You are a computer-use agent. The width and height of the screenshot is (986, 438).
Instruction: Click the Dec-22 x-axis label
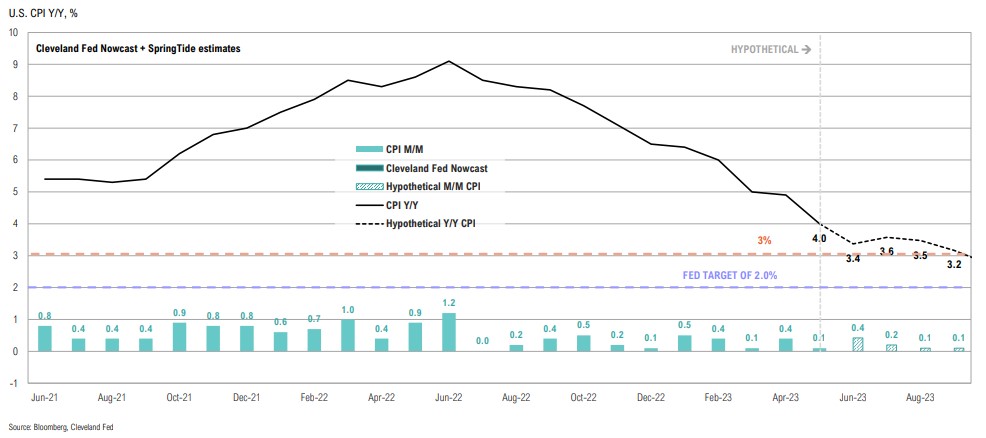[651, 397]
